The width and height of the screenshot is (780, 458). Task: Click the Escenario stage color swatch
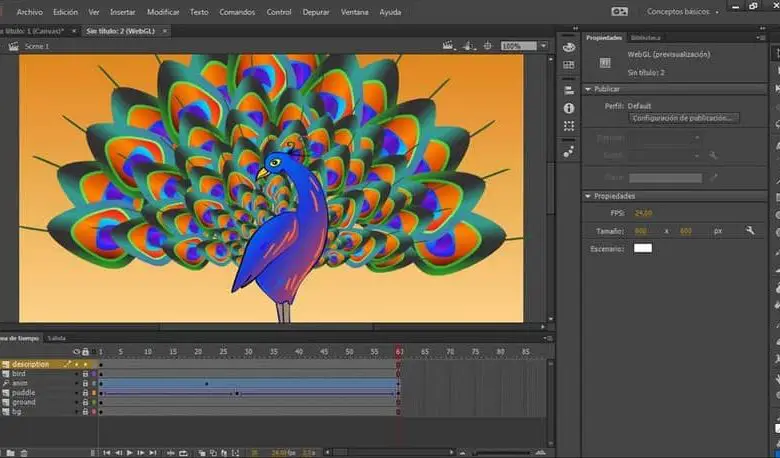pyautogui.click(x=642, y=248)
